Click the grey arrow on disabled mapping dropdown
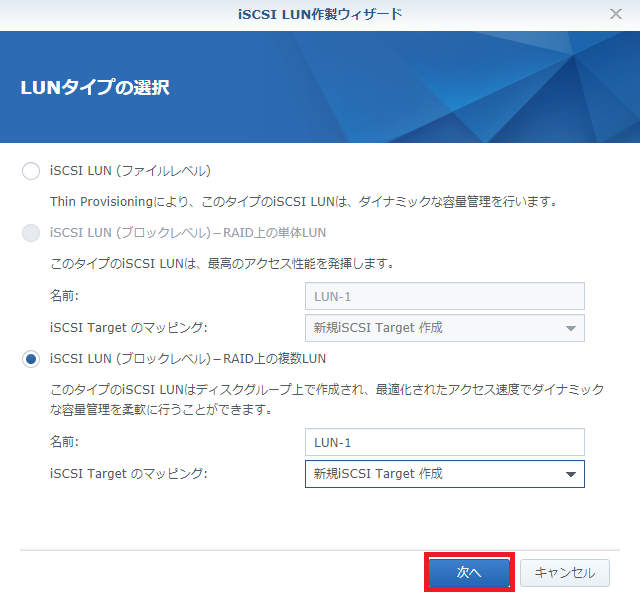The width and height of the screenshot is (640, 593). click(571, 328)
